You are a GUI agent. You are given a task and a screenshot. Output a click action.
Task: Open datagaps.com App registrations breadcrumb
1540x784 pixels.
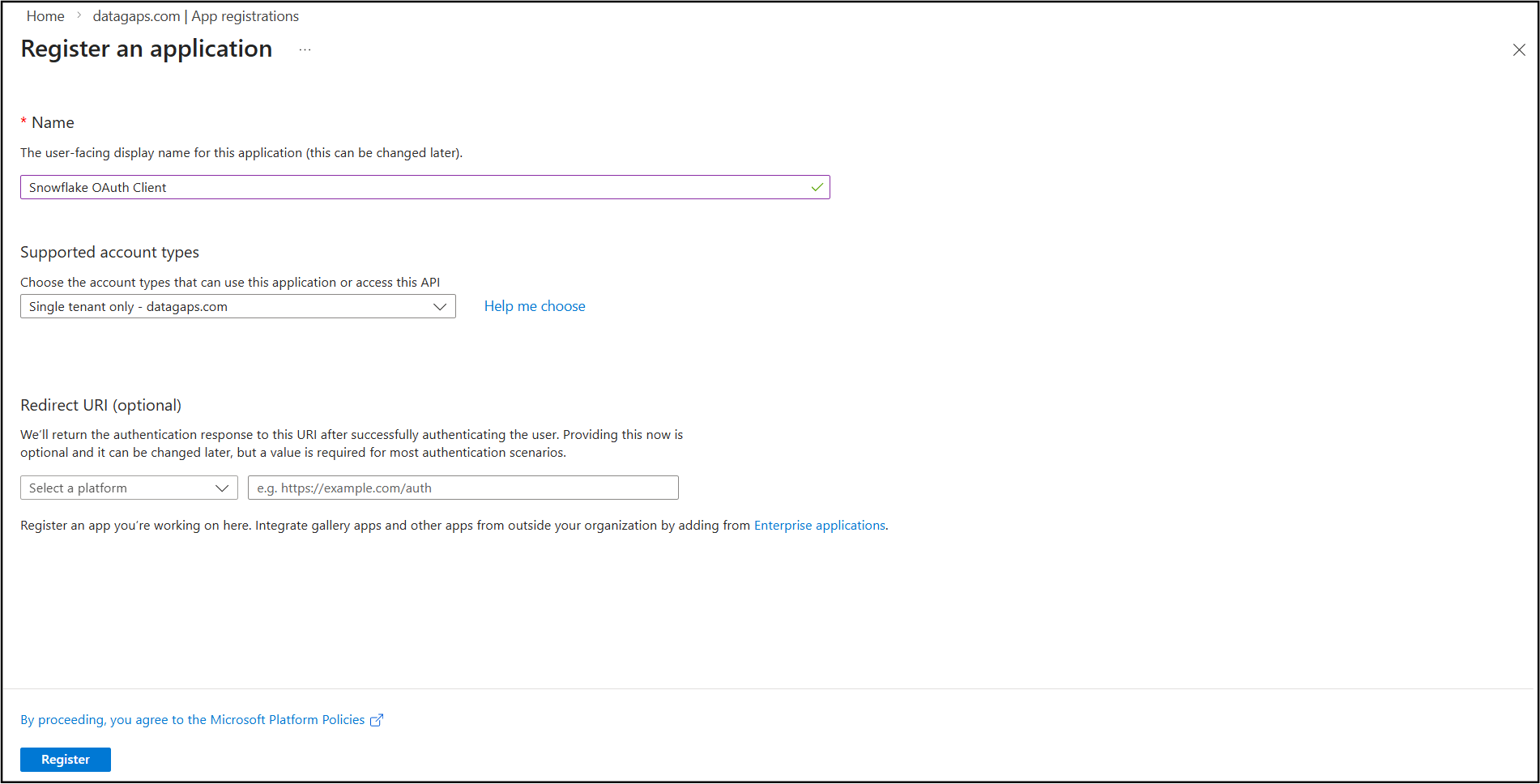(196, 16)
